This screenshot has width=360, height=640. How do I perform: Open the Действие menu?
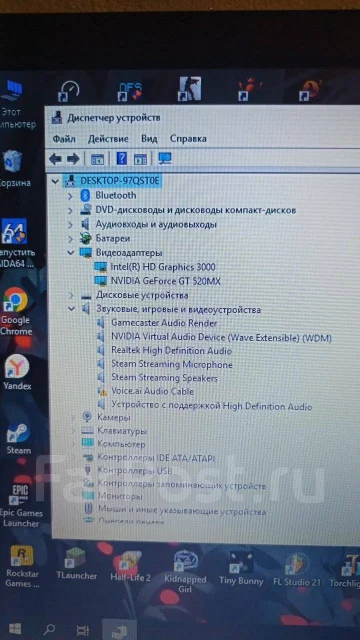(108, 139)
